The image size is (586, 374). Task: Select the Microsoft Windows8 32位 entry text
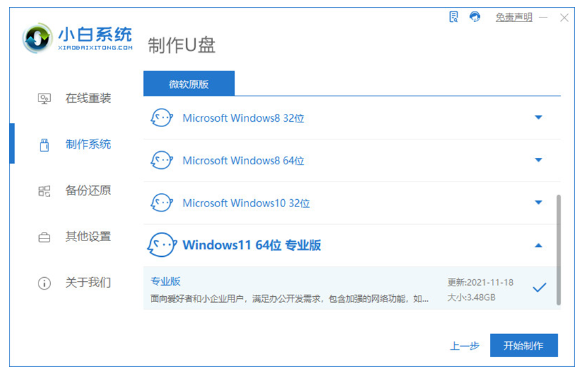click(243, 118)
